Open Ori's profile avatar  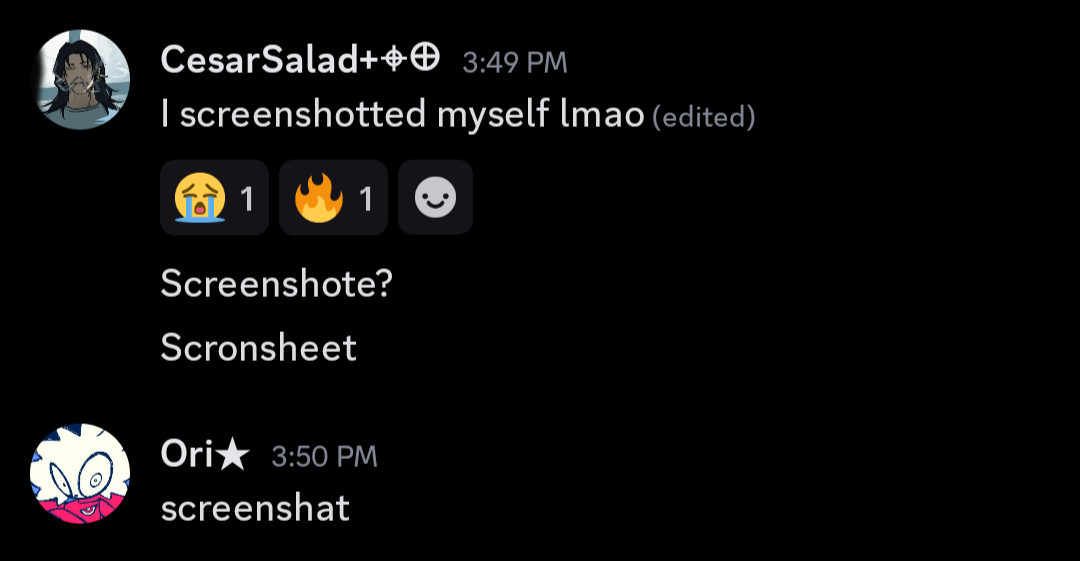pyautogui.click(x=80, y=474)
